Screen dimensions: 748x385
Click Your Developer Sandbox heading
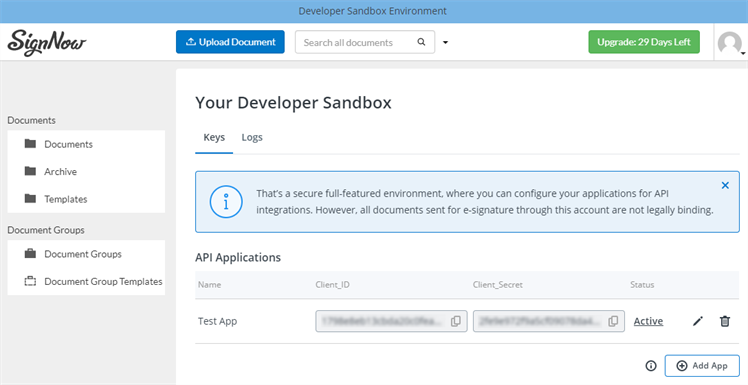coord(293,103)
